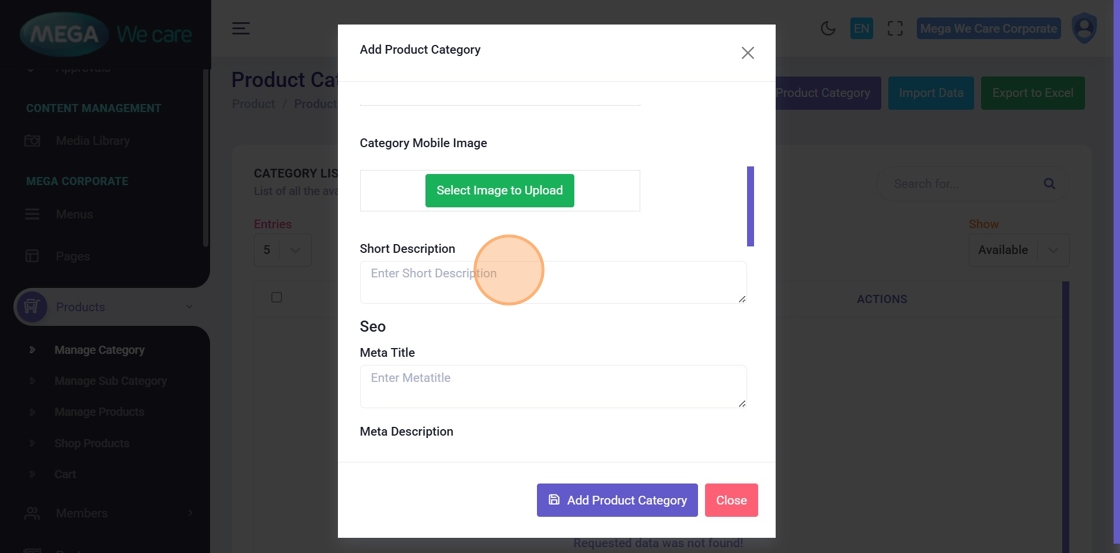This screenshot has width=1120, height=553.
Task: Click the red Close button
Action: pyautogui.click(x=731, y=500)
